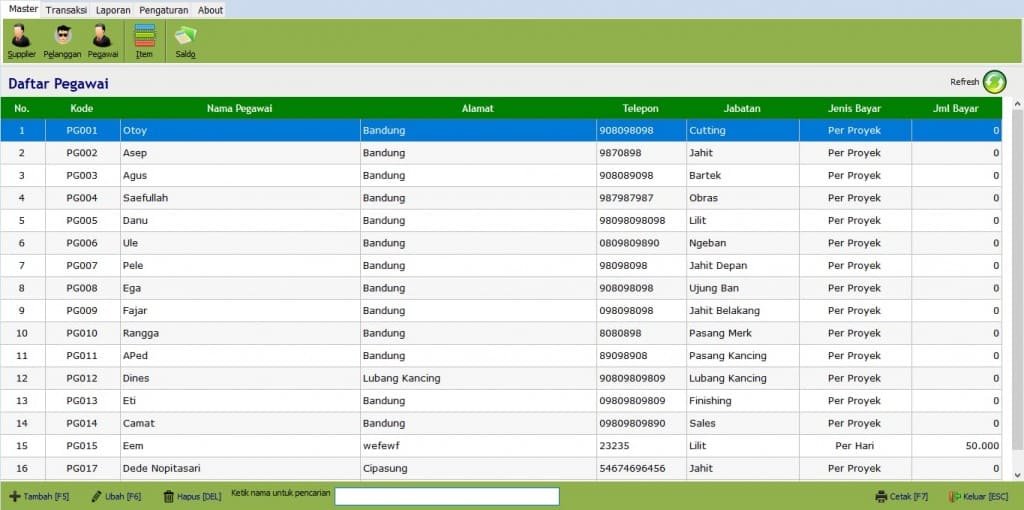Select the employee name Saefullah
Screen dimensions: 1024x510
[x=145, y=198]
